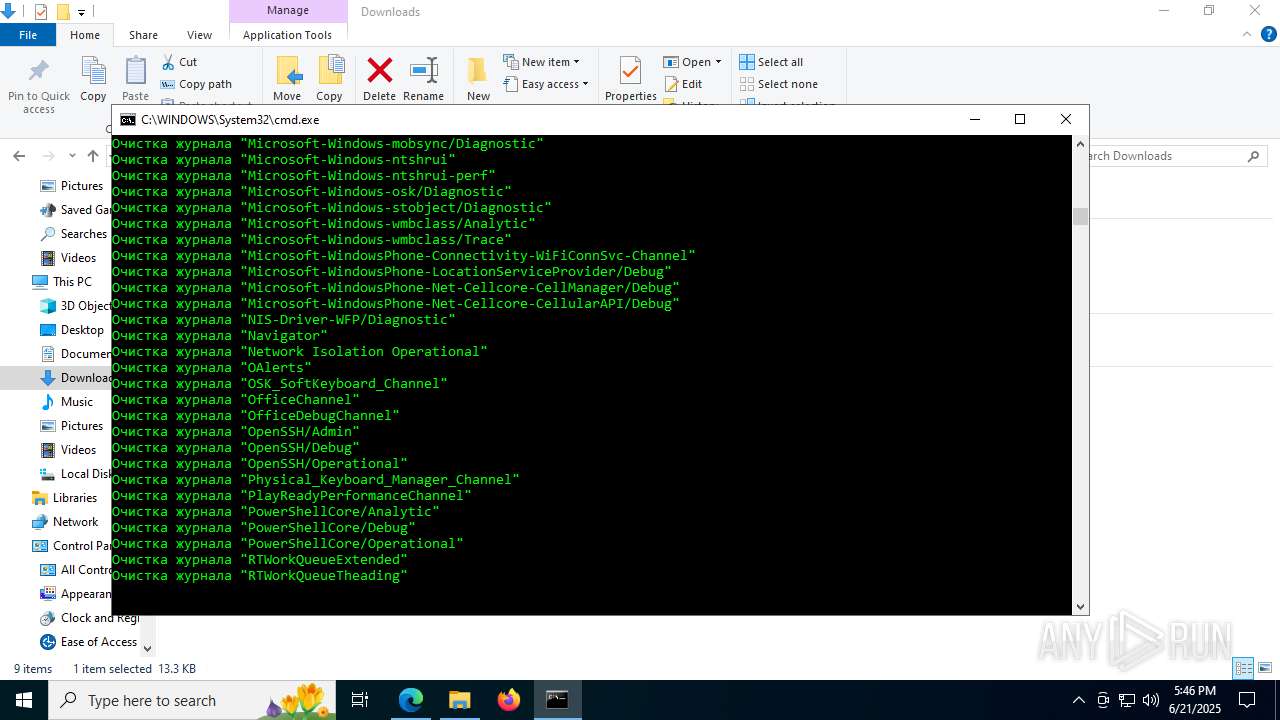Image resolution: width=1280 pixels, height=720 pixels.
Task: Open Ease of Access item
Action: click(x=99, y=642)
